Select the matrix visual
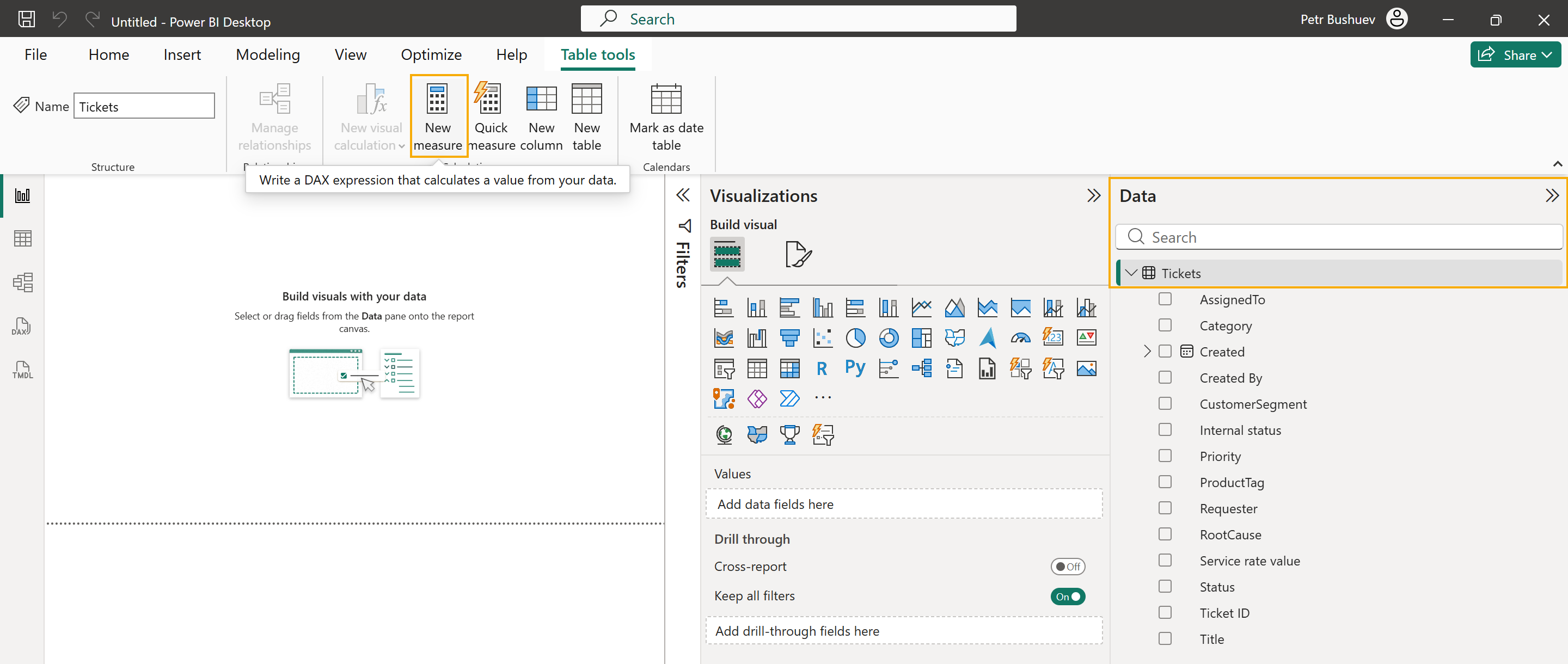The width and height of the screenshot is (1568, 664). click(789, 368)
